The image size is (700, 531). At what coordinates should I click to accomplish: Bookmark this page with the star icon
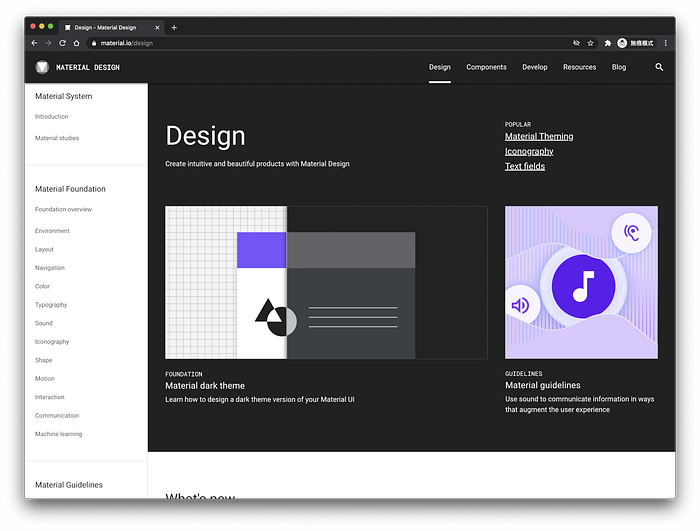coord(590,43)
